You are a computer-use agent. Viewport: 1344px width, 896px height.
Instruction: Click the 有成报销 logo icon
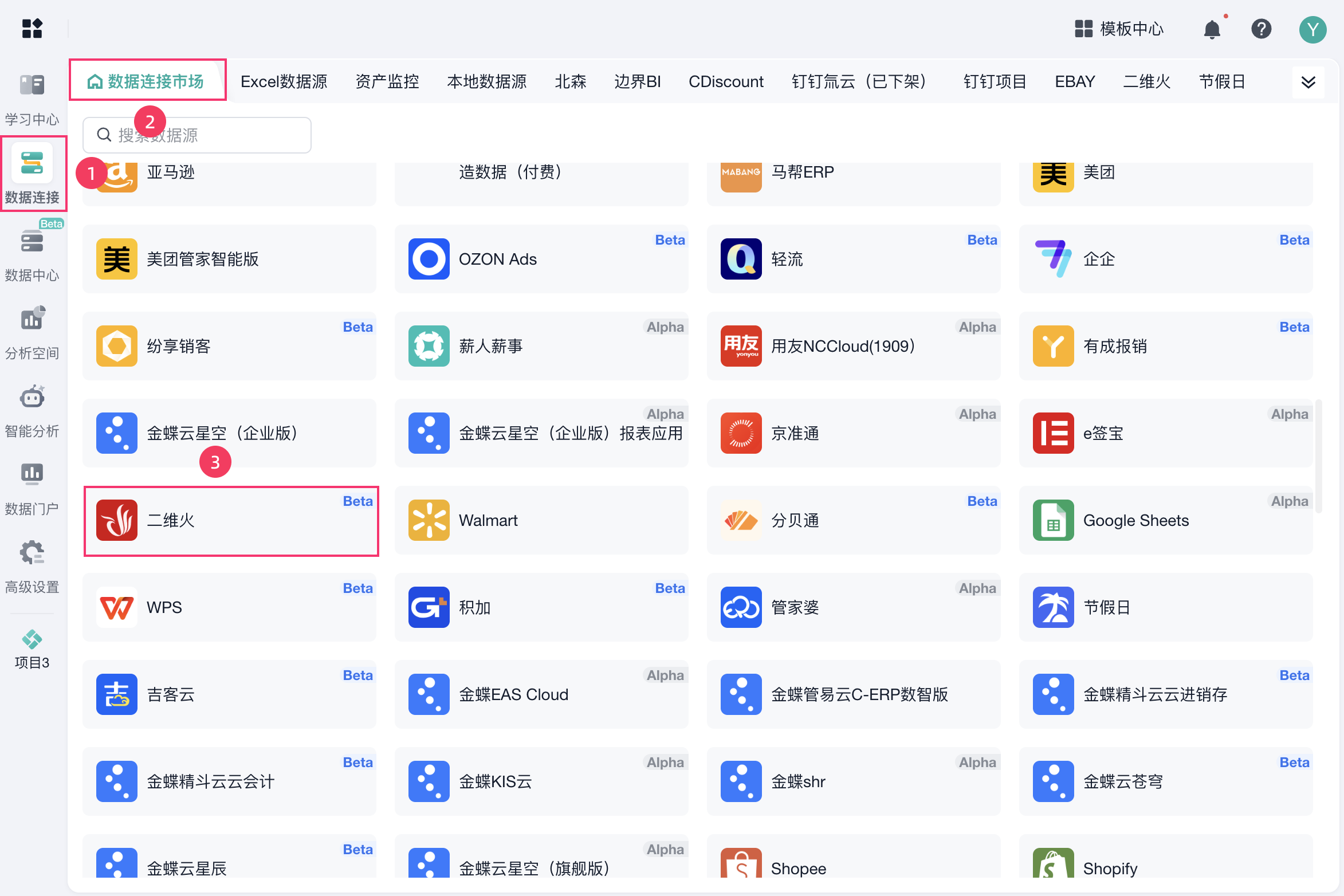1054,346
